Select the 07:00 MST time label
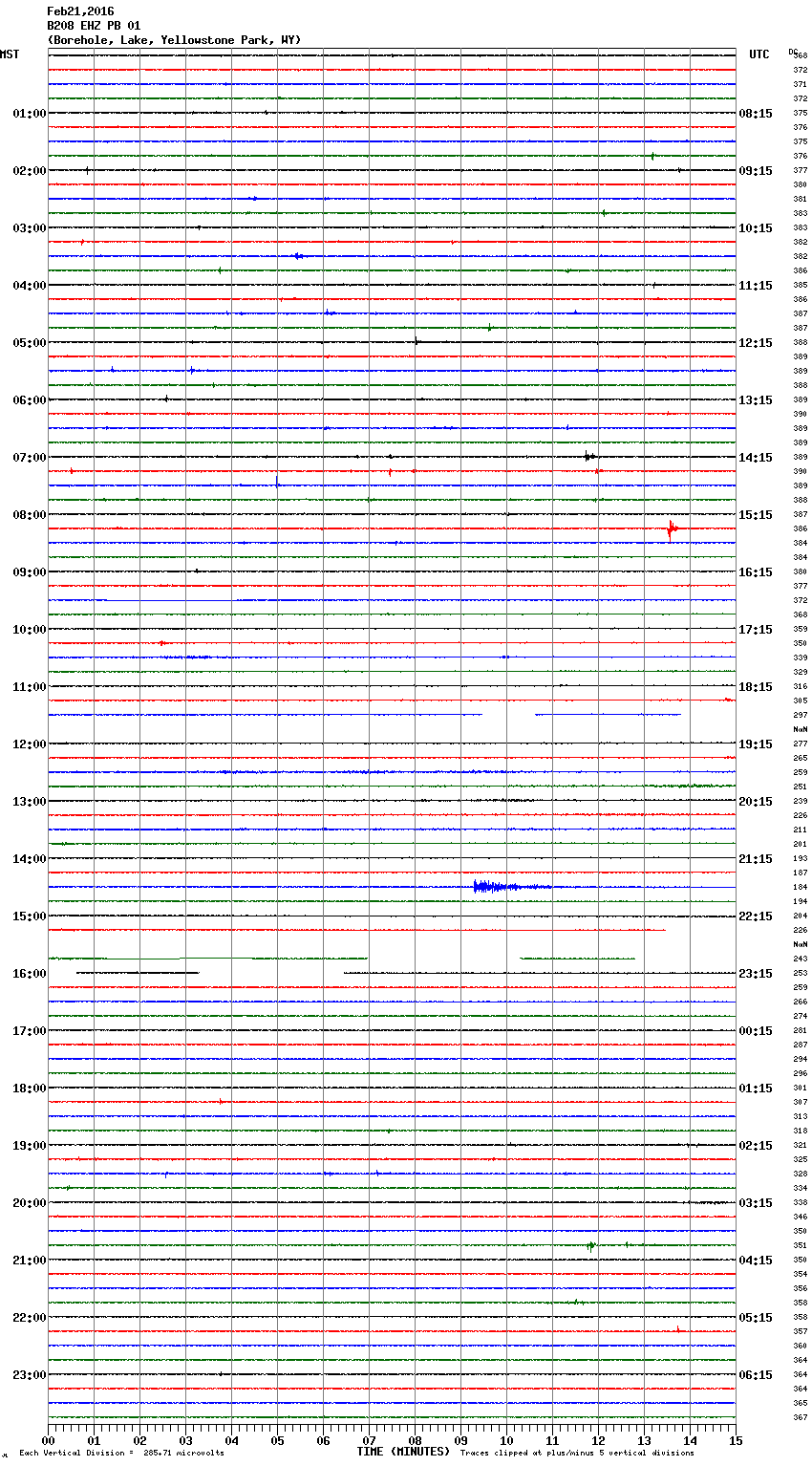 (x=30, y=458)
